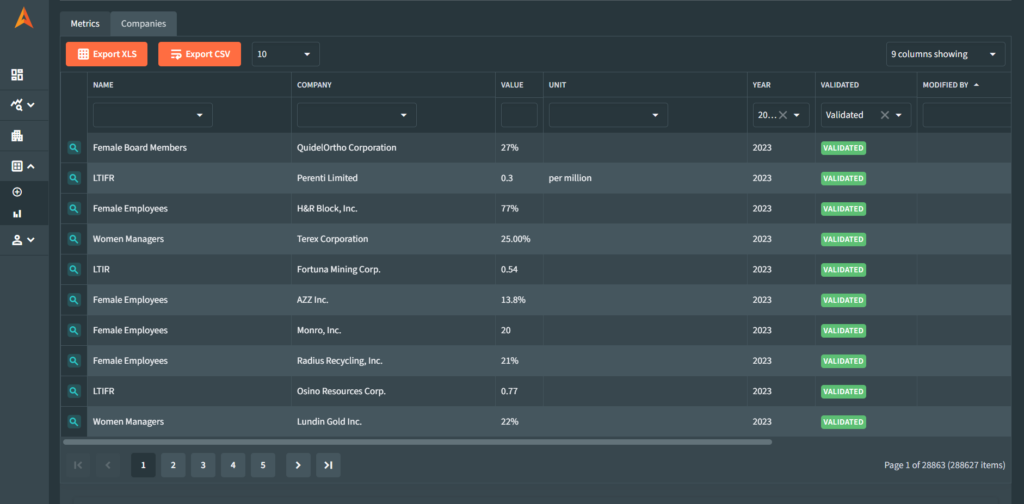Screen dimensions: 1024x504
Task: Click the magnifier icon for Female Board Members
Action: click(74, 148)
